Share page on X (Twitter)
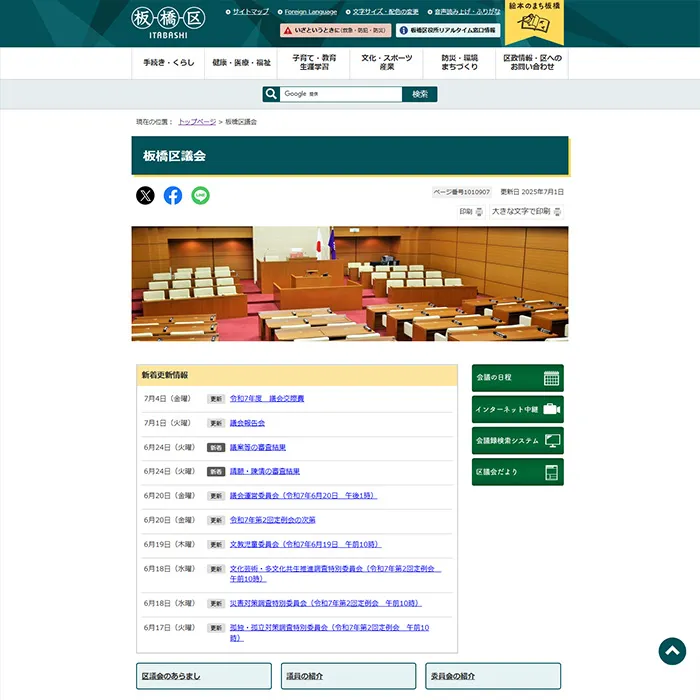Screen dimensions: 700x700 pos(145,196)
